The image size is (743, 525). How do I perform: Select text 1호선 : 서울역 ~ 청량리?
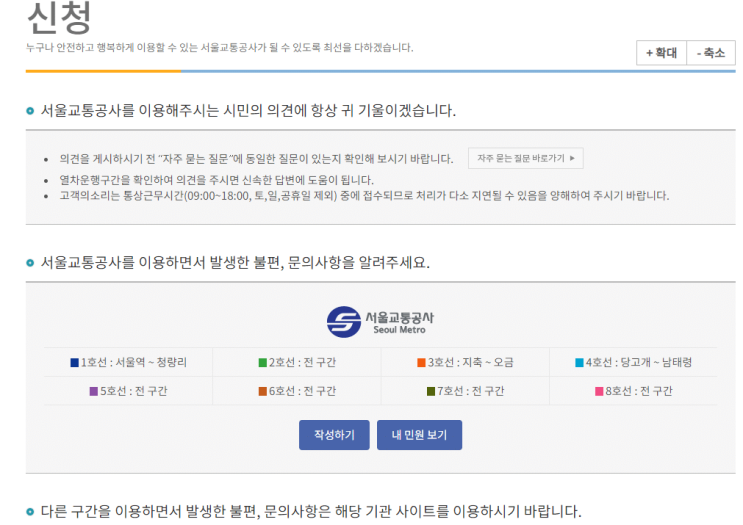click(134, 362)
